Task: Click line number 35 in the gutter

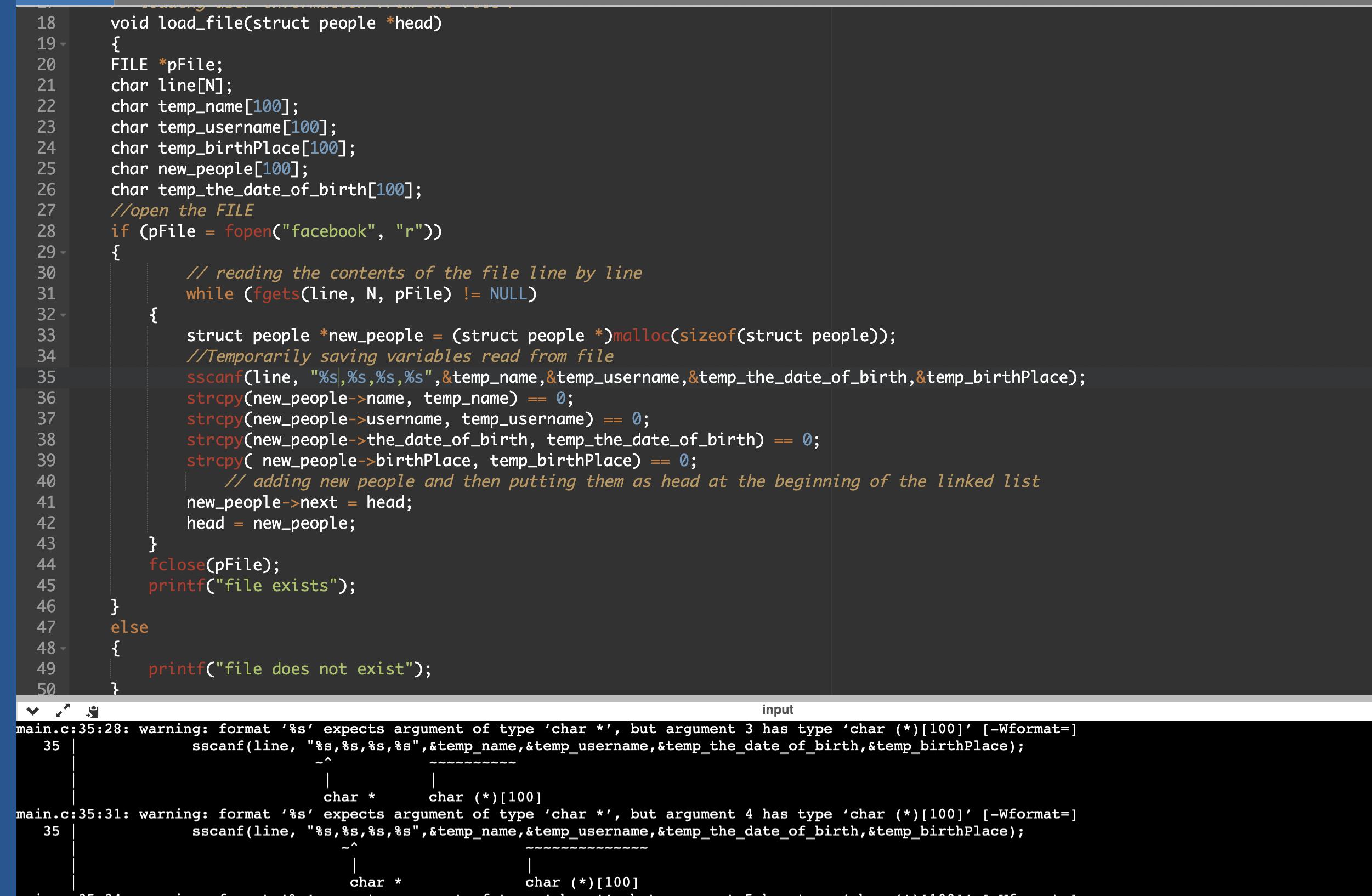Action: point(46,377)
